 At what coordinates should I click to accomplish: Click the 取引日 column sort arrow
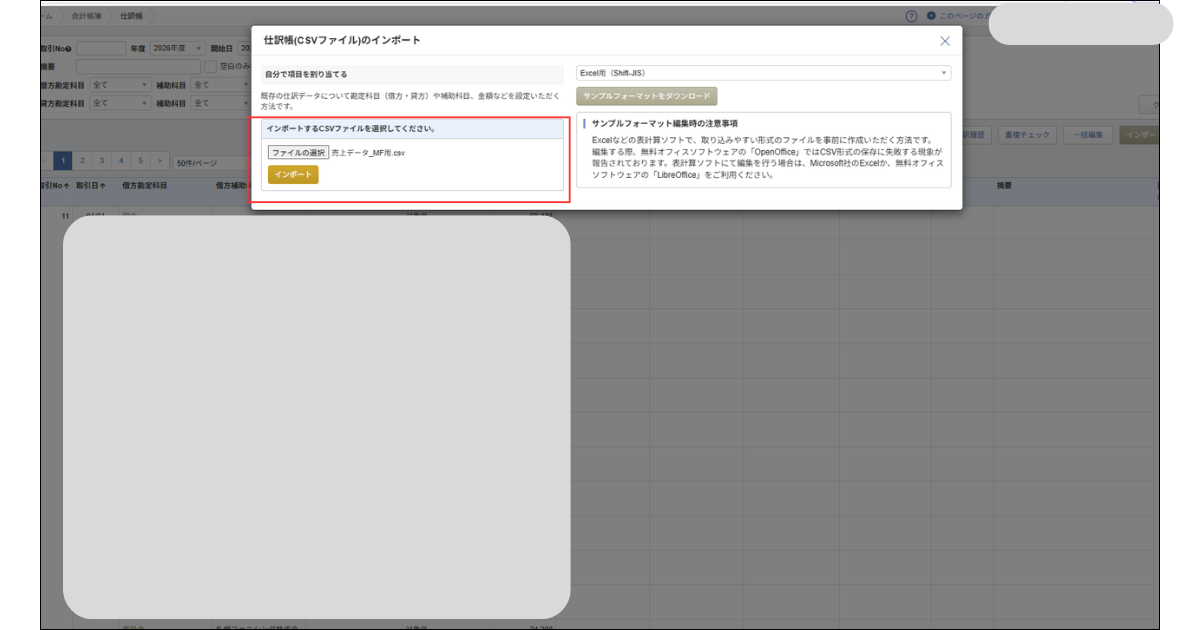pos(103,186)
